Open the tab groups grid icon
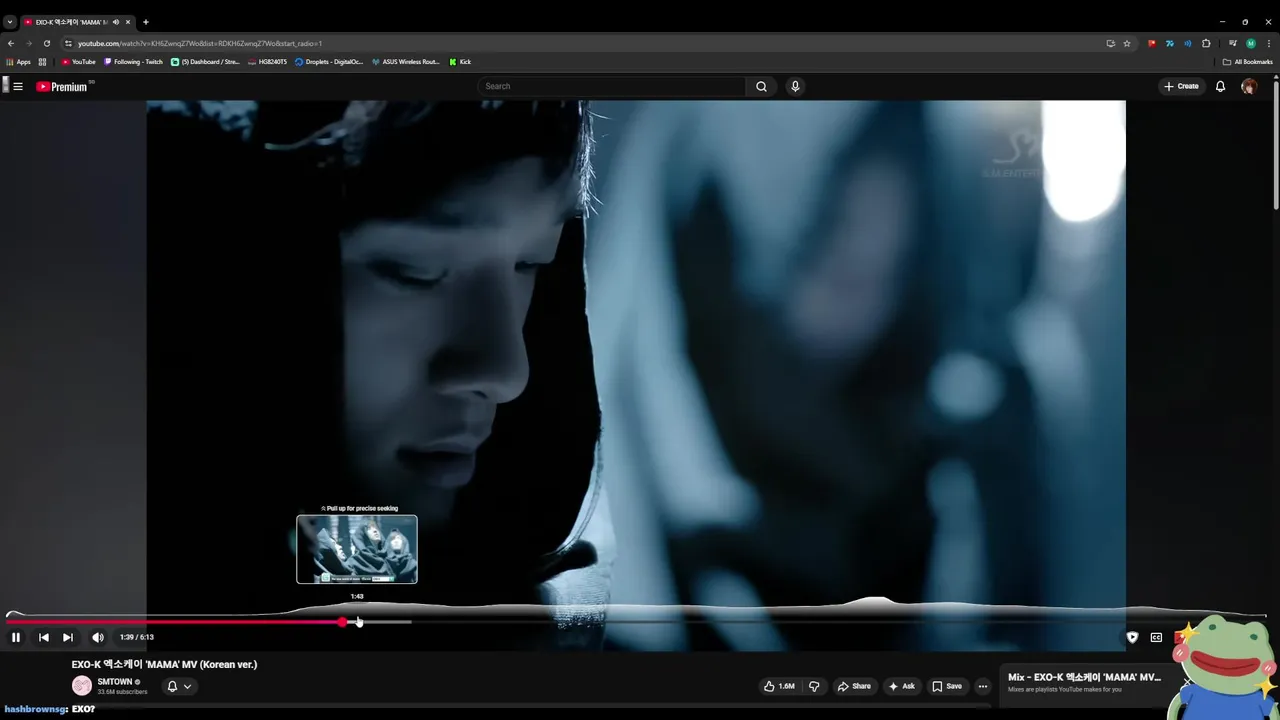Image resolution: width=1280 pixels, height=720 pixels. 42,62
